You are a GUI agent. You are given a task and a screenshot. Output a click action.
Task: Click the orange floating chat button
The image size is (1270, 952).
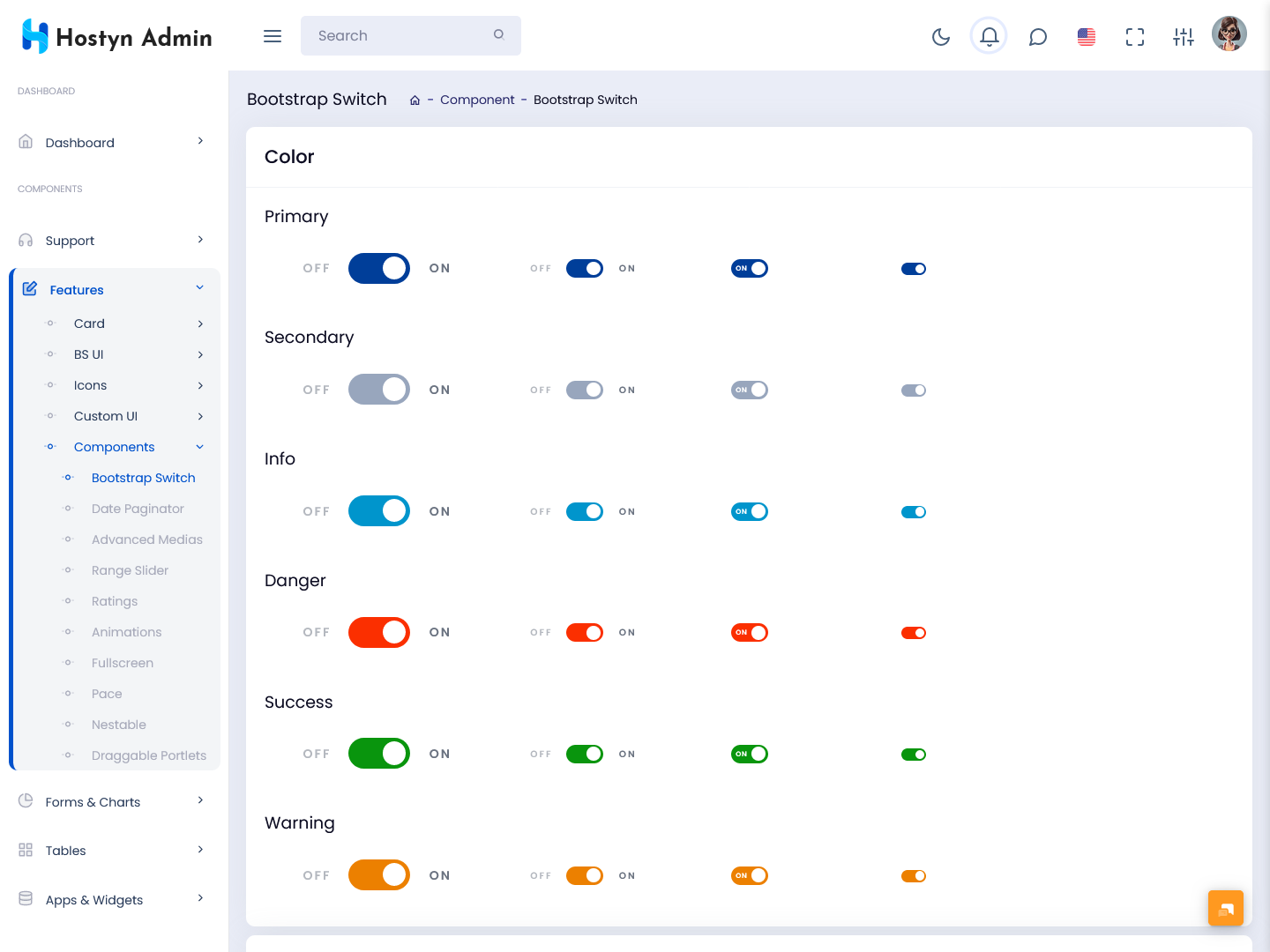[x=1225, y=908]
